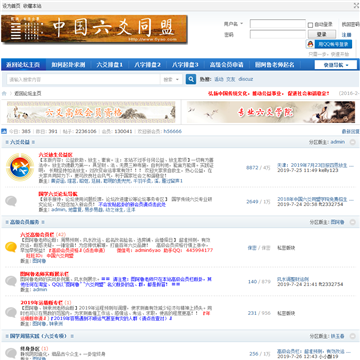Click the breadcrumb home icon
Image resolution: width=360 pixels, height=360 pixels.
pos(4,94)
